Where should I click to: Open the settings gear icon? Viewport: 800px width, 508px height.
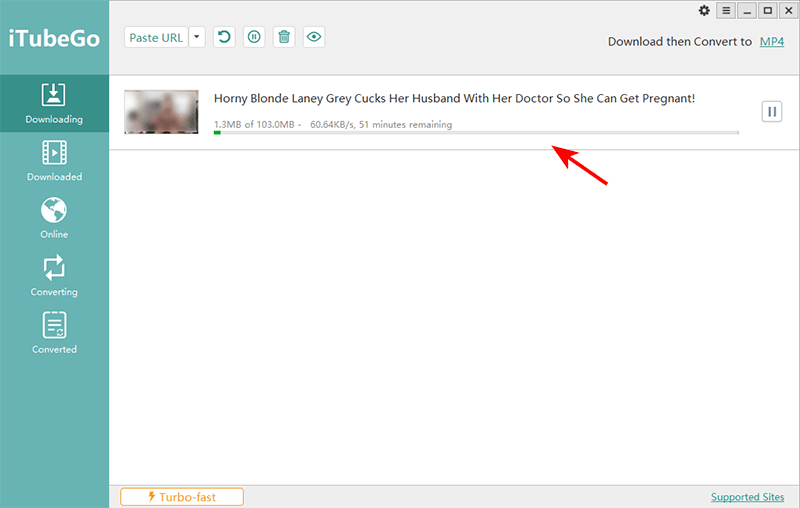704,11
